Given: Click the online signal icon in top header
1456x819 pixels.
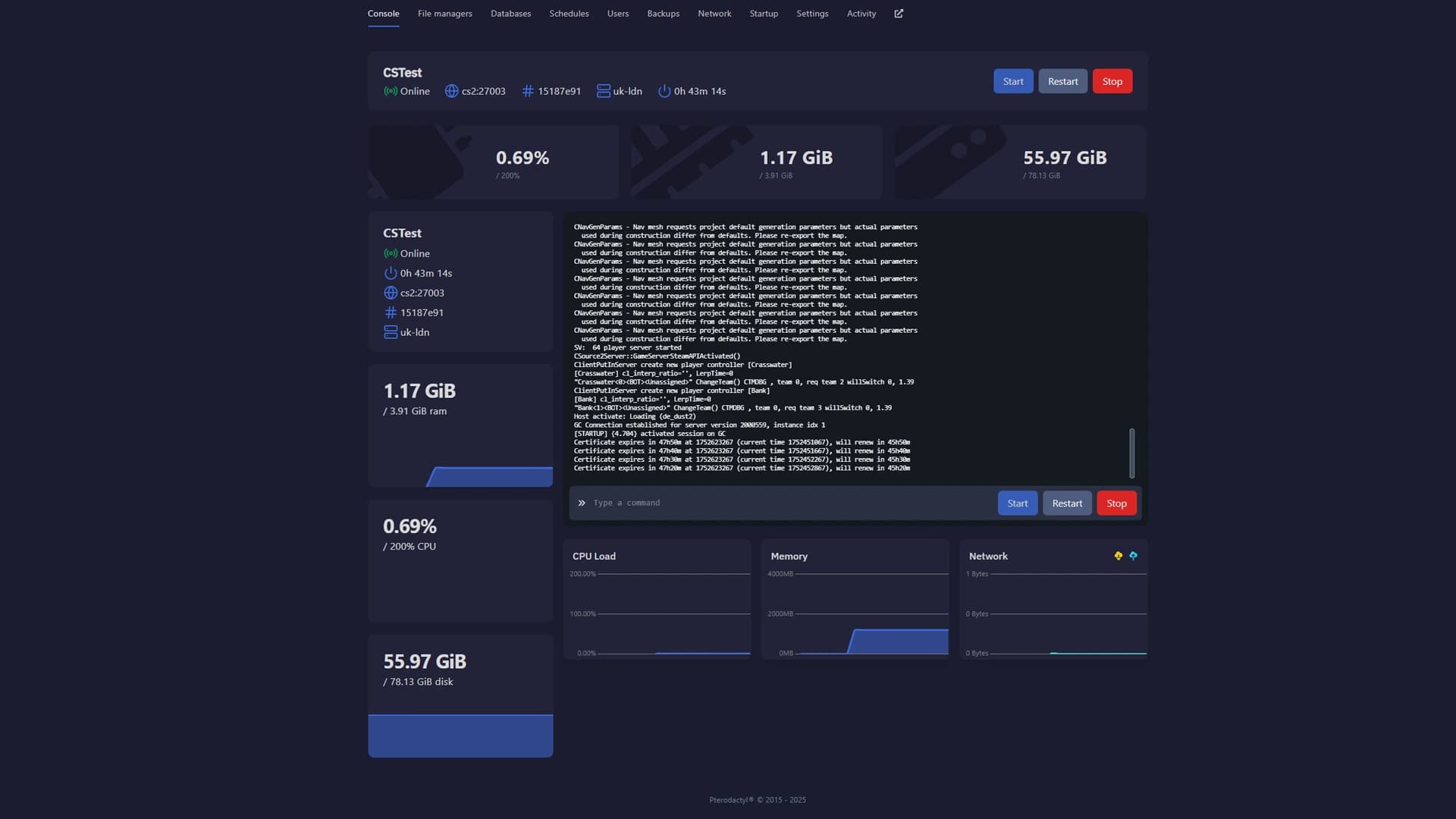Looking at the screenshot, I should coord(391,91).
